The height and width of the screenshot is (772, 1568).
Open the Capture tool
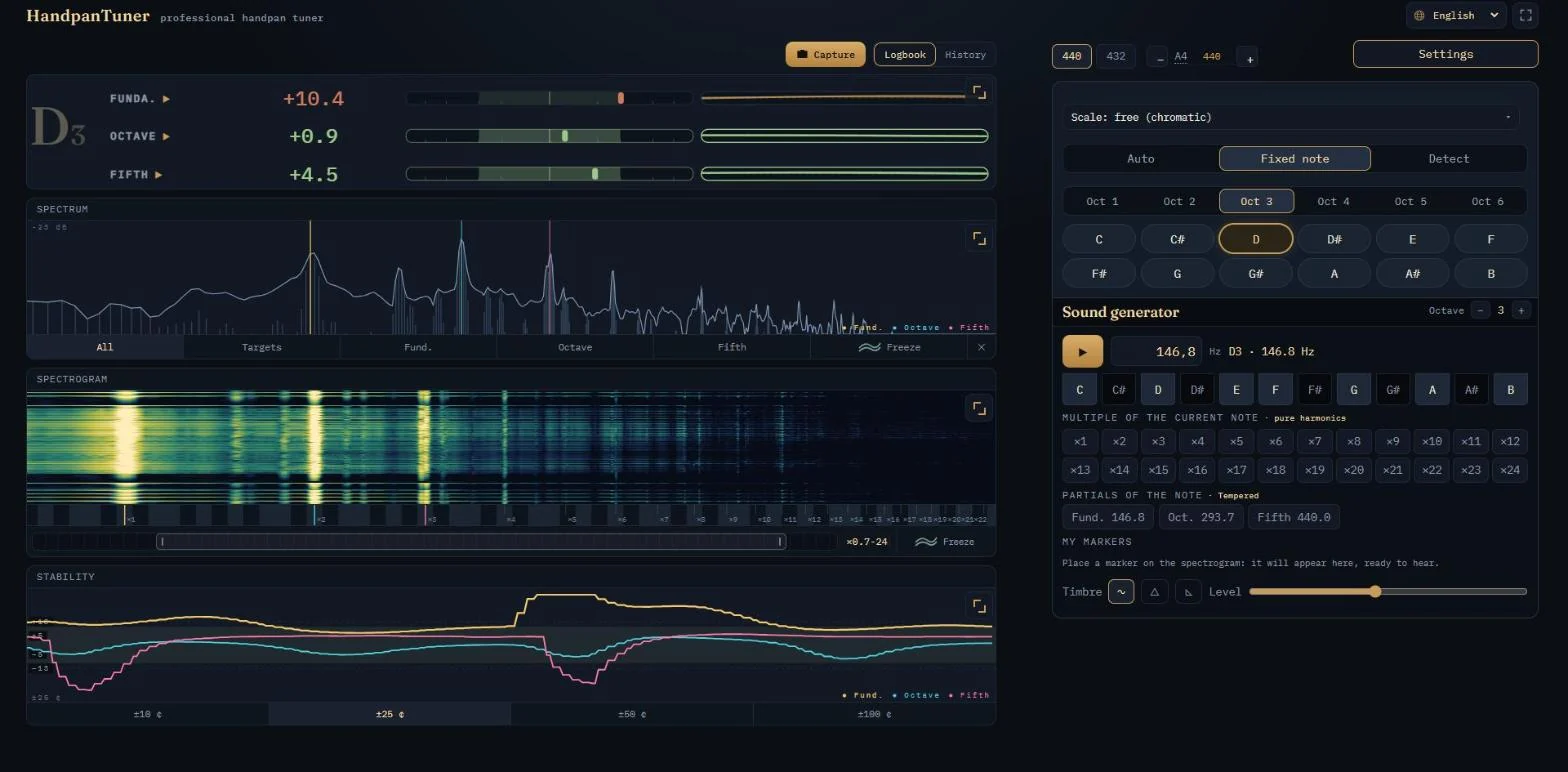826,54
